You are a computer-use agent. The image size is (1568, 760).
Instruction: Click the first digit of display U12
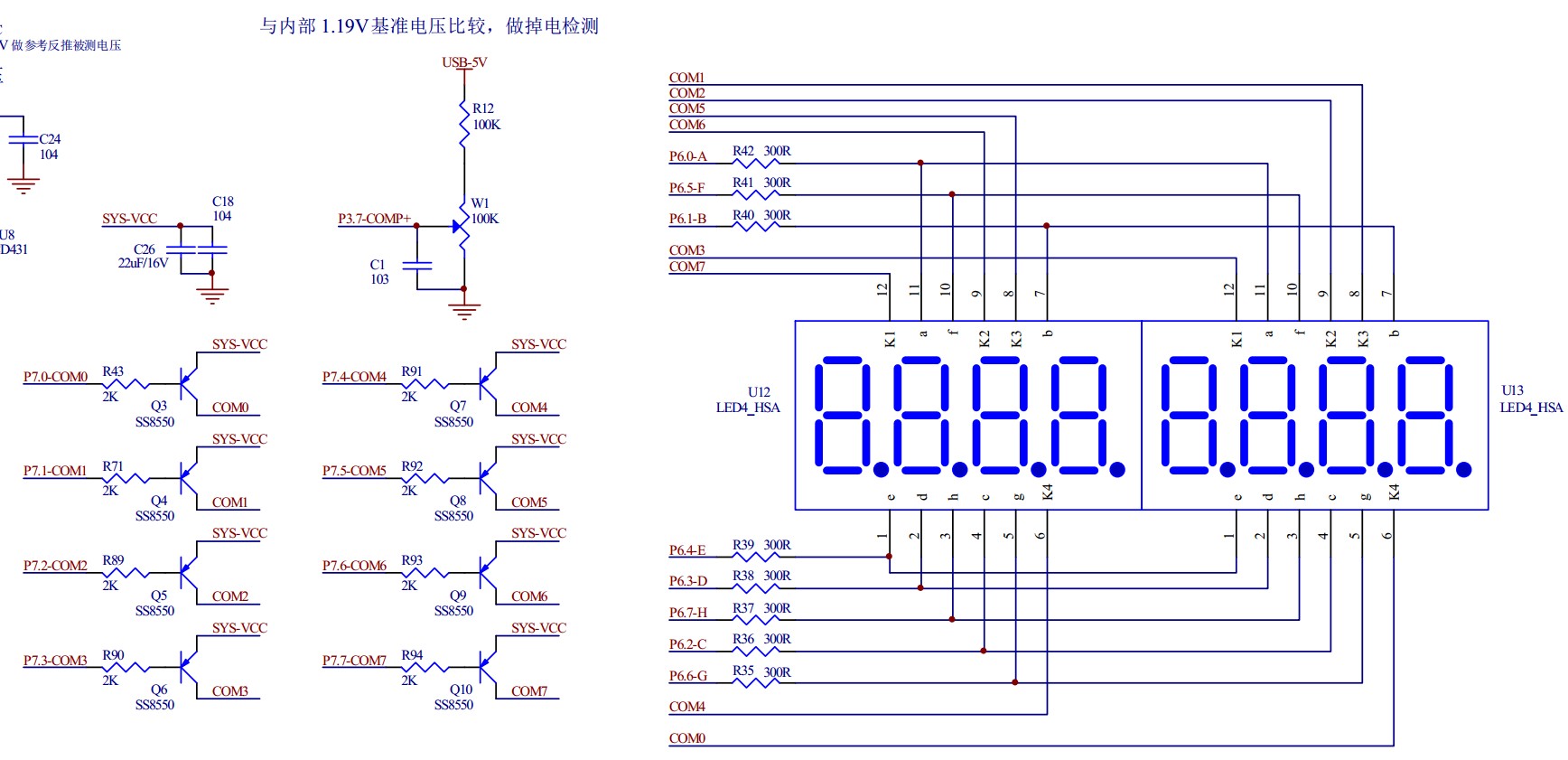(x=844, y=416)
